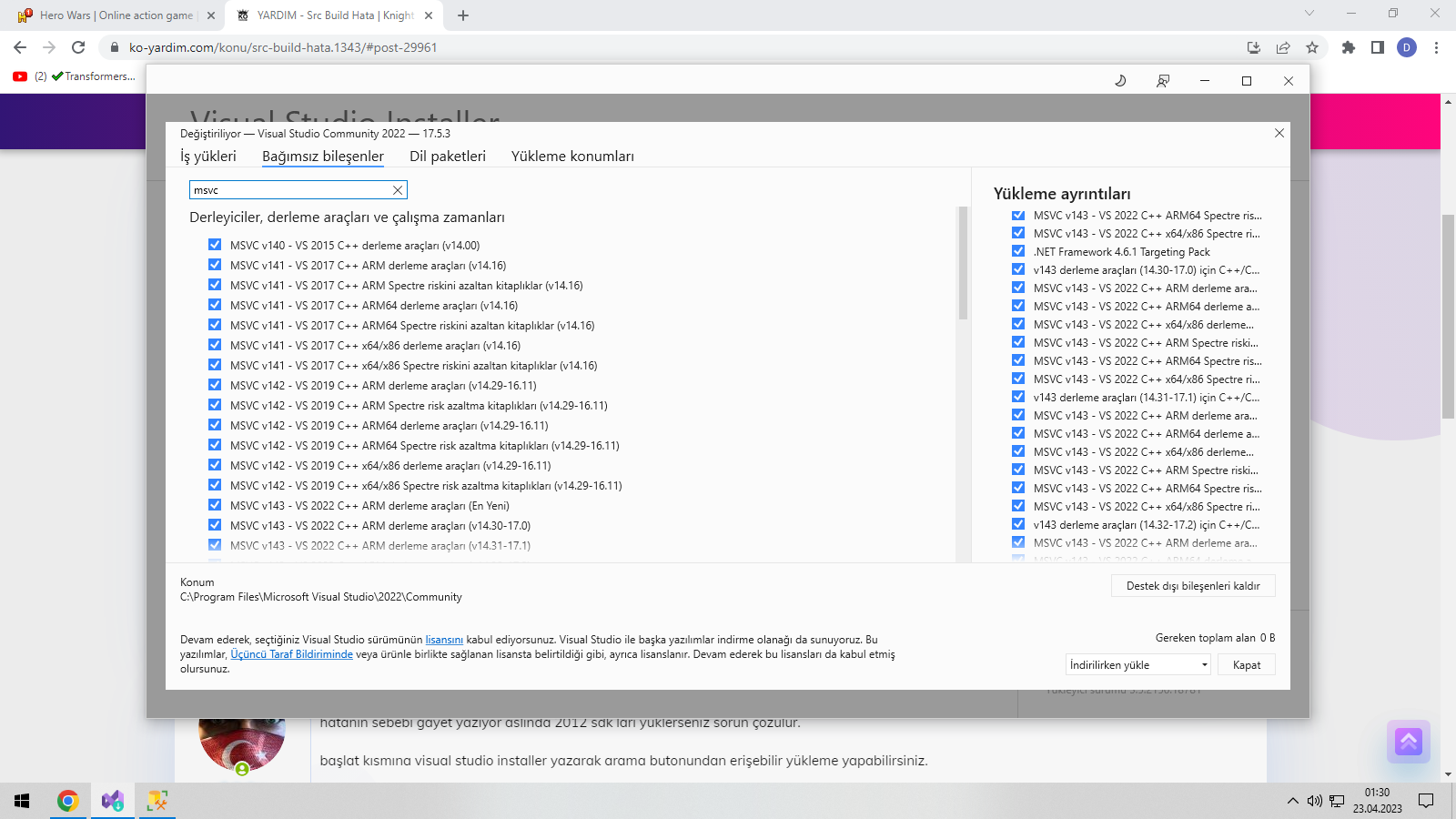
Task: Clear the msvc search text with X icon
Action: 398,190
